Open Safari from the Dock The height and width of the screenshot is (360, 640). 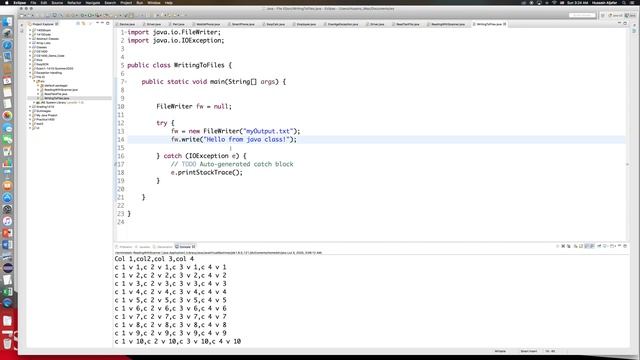click(7, 45)
